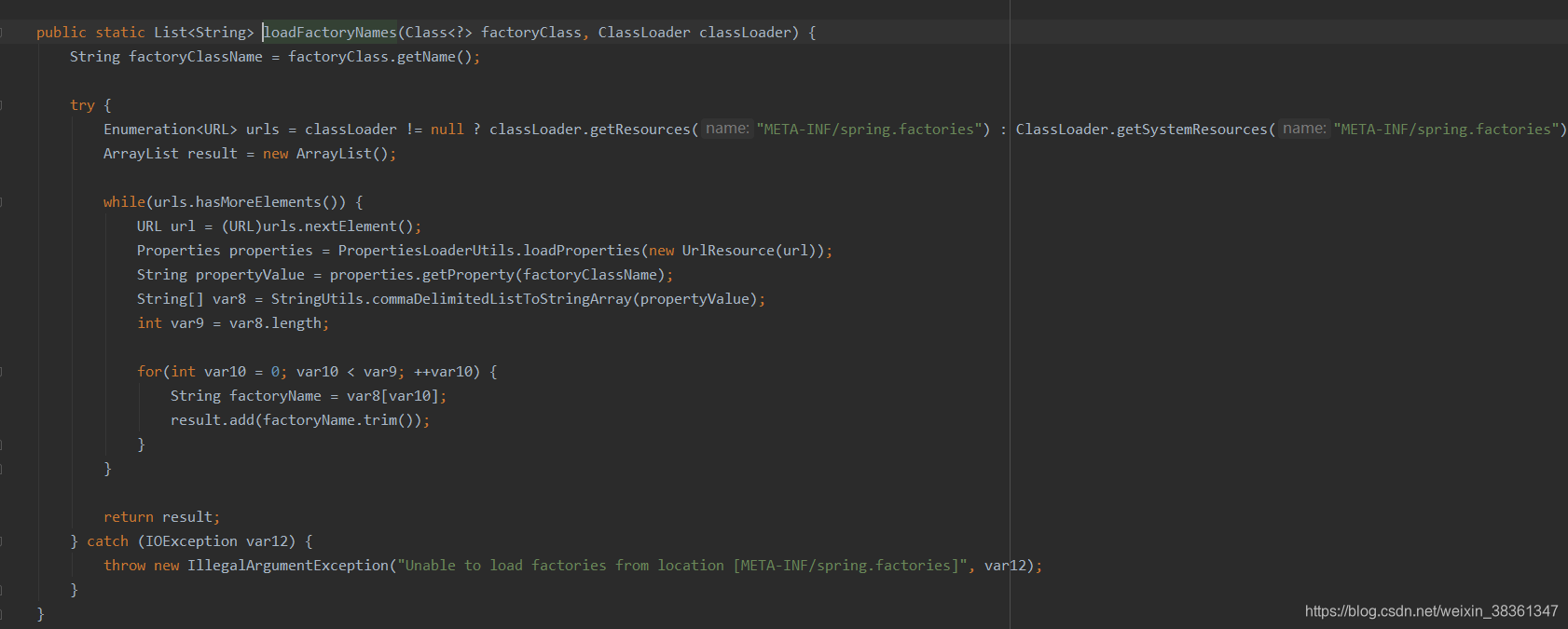
Task: Click the classLoader.getResources call
Action: [590, 130]
